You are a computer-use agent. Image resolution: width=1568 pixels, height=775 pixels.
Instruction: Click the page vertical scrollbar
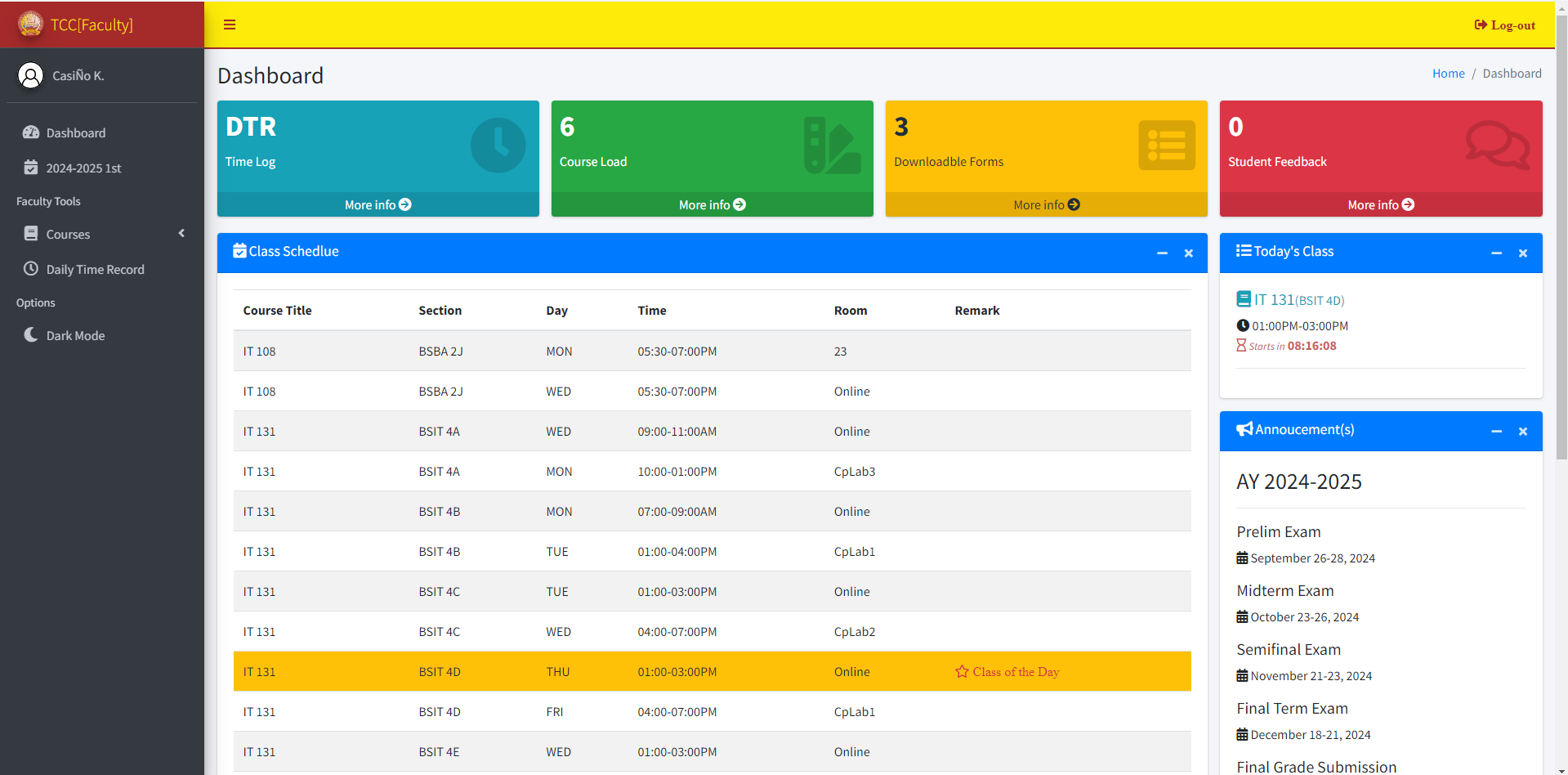point(1561,237)
